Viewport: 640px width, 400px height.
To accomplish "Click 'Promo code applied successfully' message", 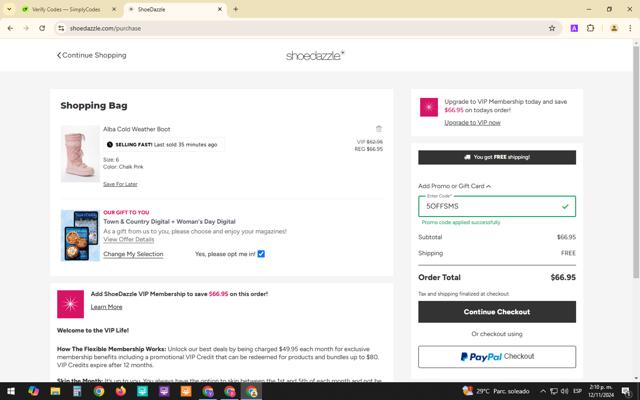I will tap(461, 222).
